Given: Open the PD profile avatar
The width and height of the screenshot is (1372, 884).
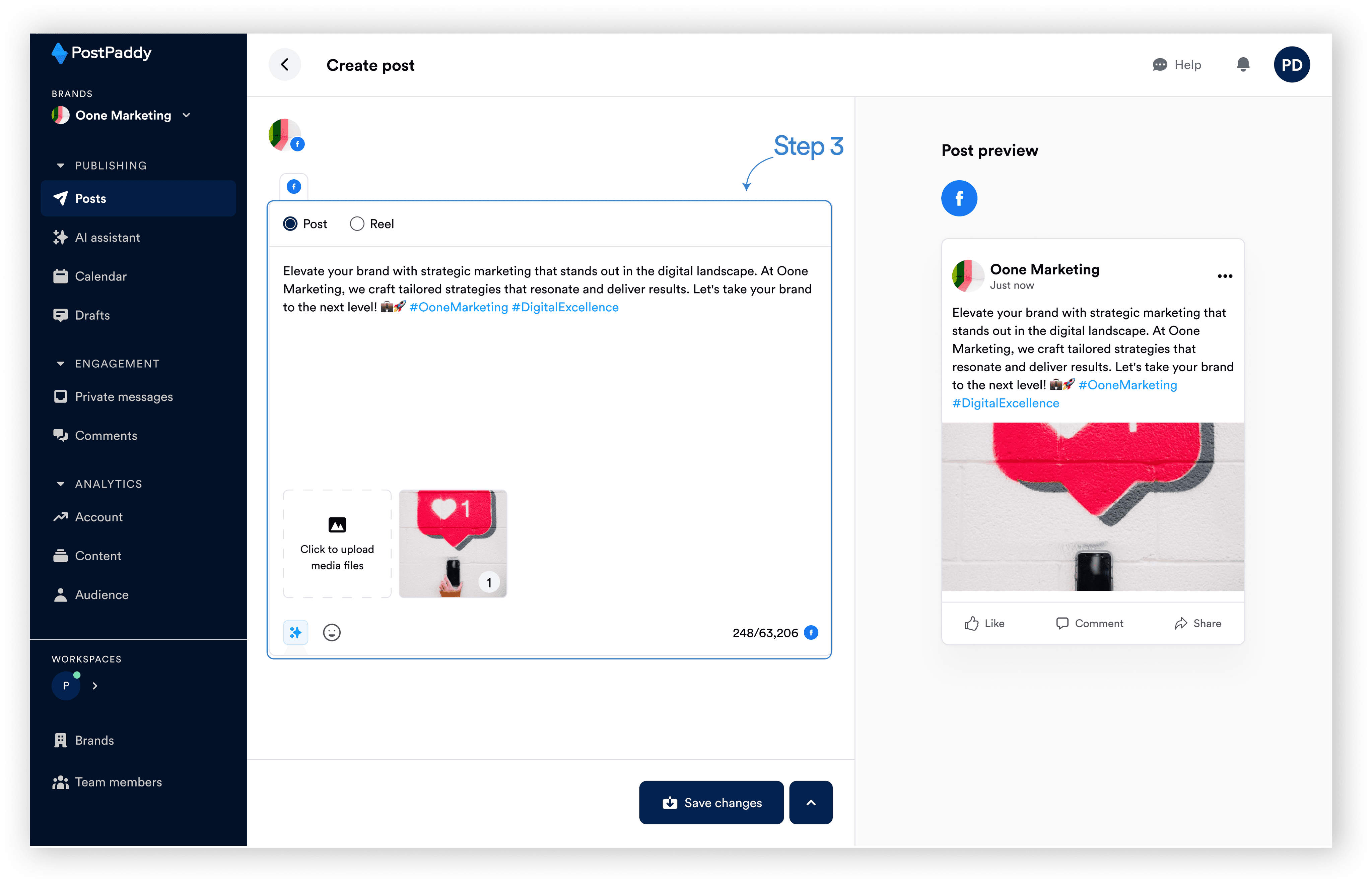Looking at the screenshot, I should [1291, 65].
